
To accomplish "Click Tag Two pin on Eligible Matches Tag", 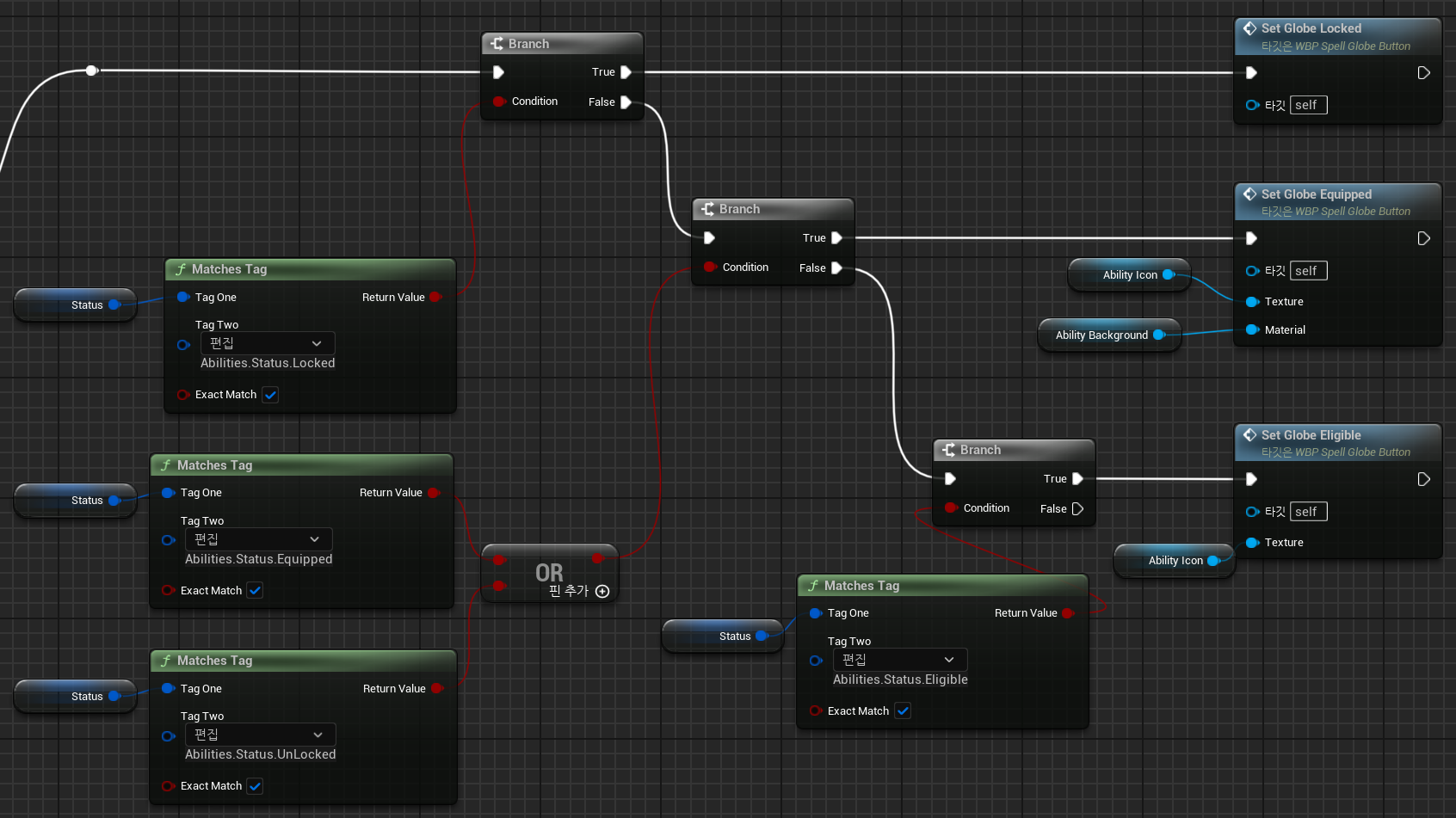I will [x=816, y=661].
